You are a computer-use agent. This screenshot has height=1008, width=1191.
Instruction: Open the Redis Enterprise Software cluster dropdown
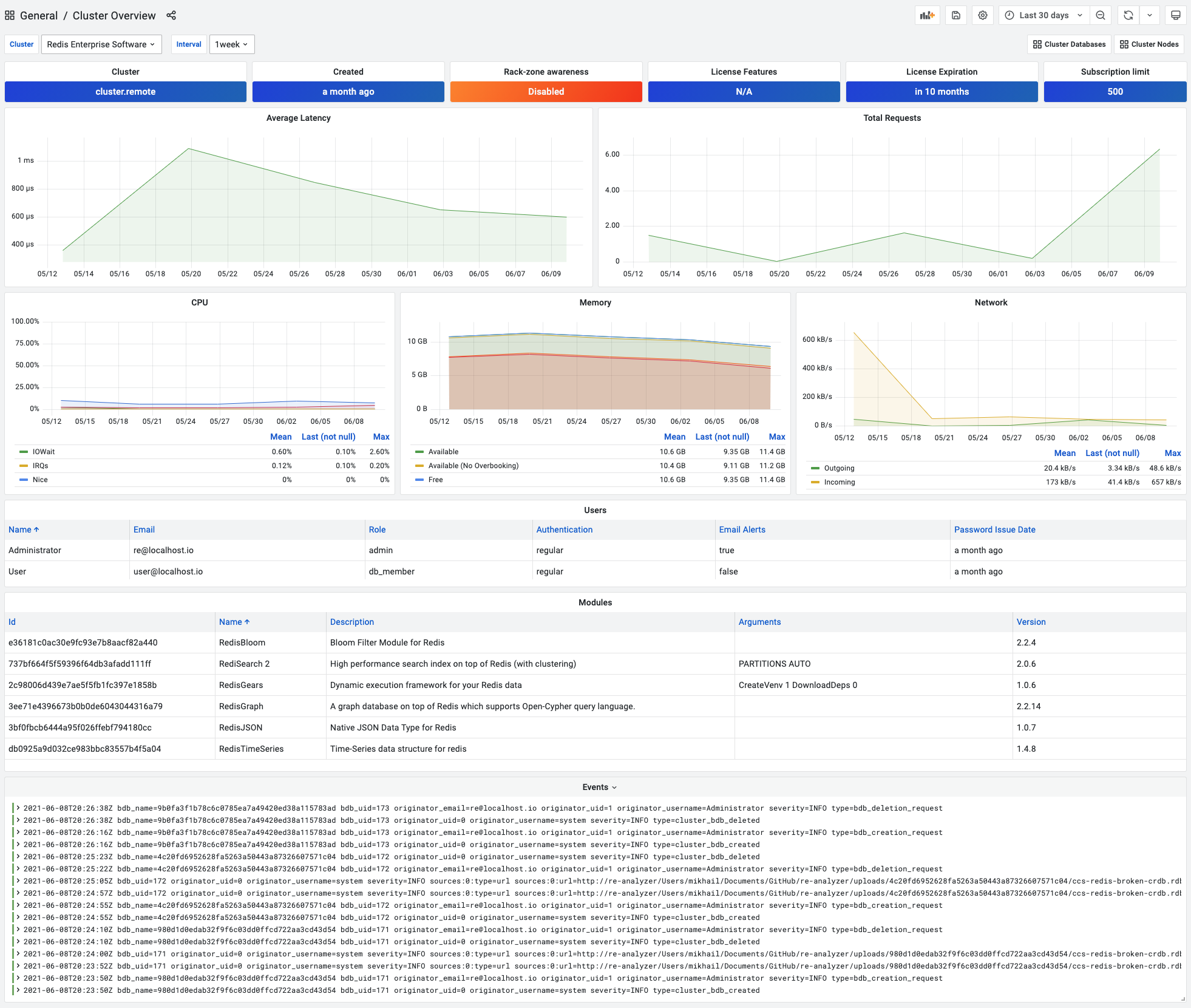point(101,44)
